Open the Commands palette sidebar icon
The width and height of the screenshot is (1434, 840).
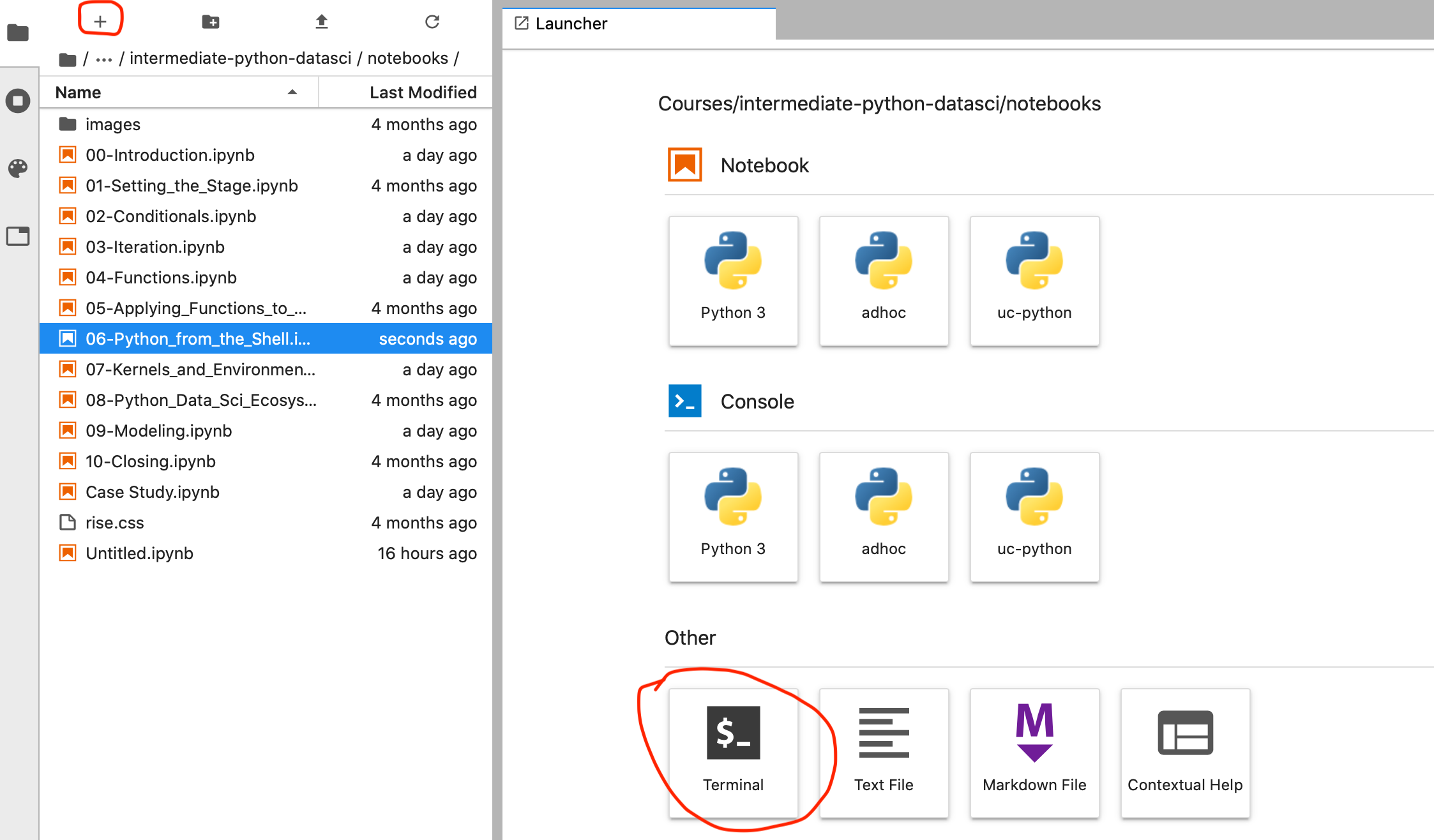pos(18,168)
